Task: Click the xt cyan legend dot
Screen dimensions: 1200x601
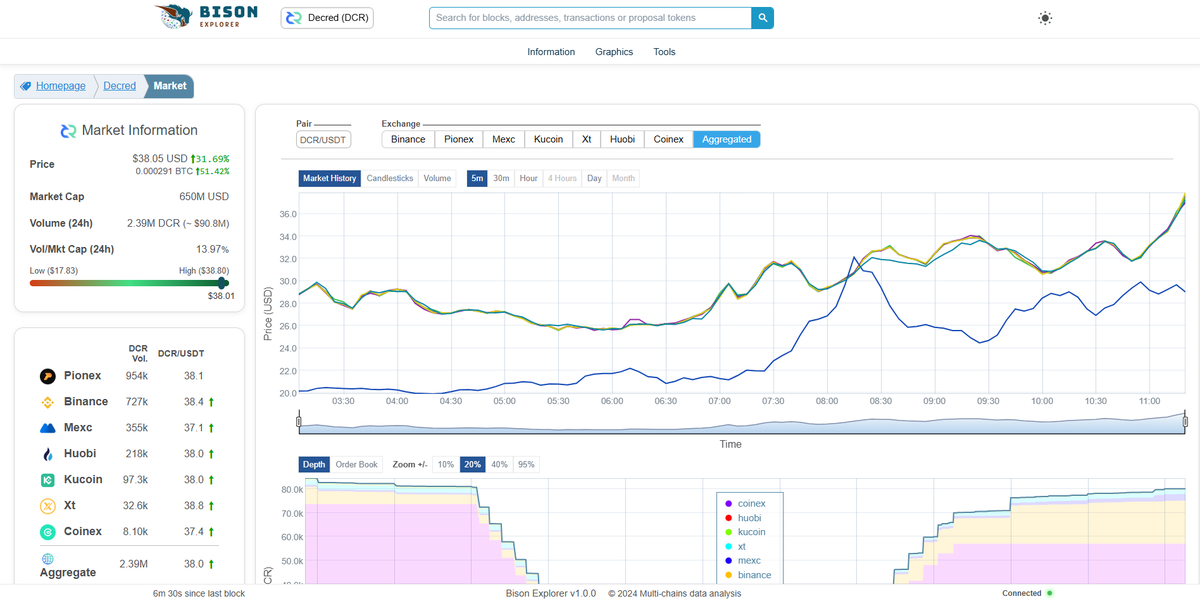Action: [x=728, y=547]
